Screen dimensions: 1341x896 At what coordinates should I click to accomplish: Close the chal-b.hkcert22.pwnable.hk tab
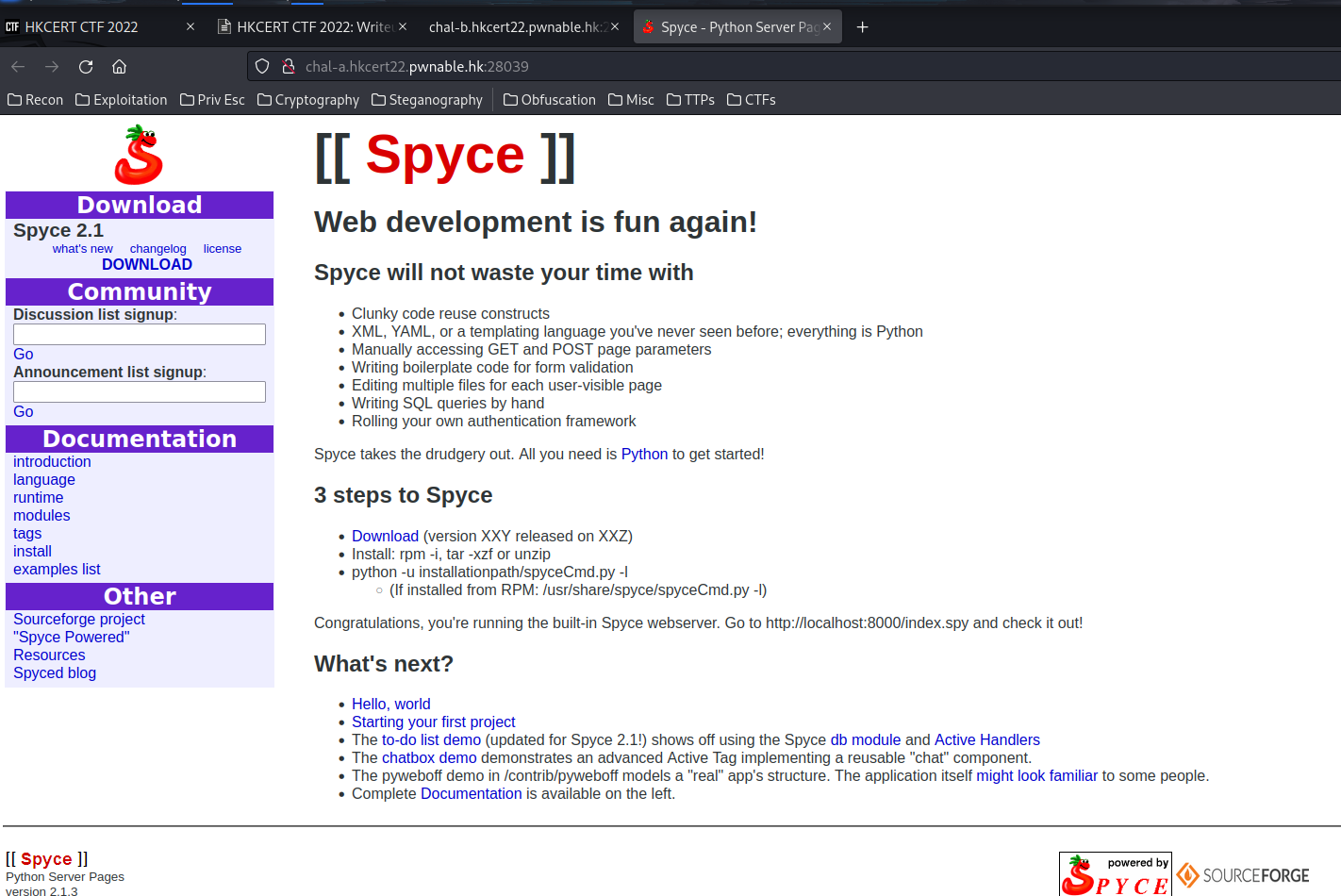[x=615, y=26]
